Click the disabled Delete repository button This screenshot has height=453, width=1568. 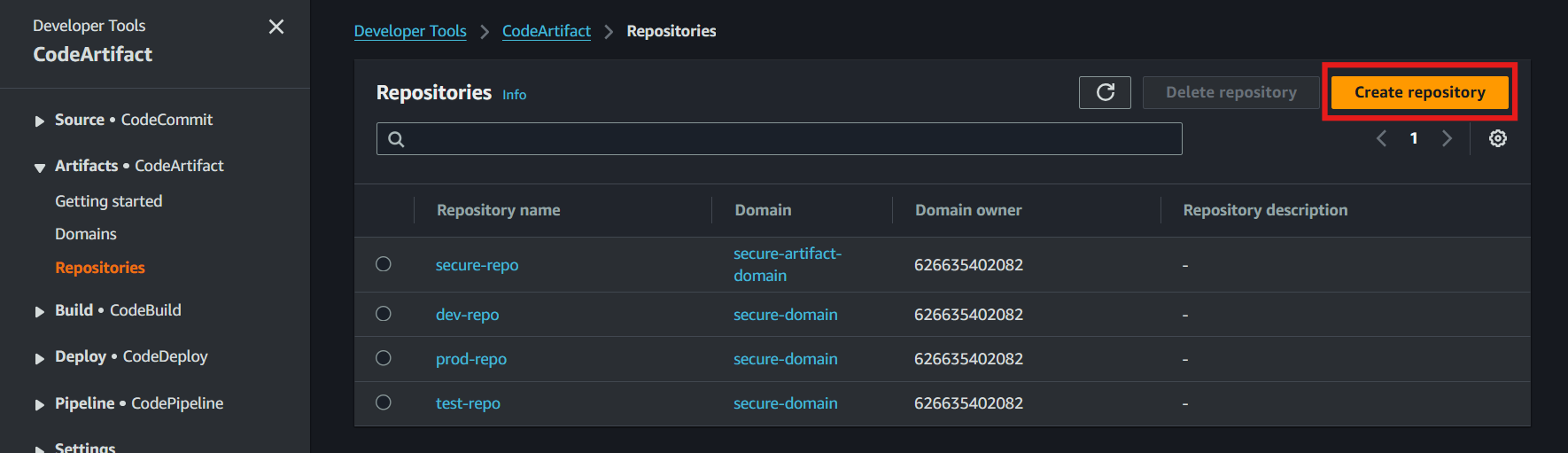click(x=1230, y=92)
